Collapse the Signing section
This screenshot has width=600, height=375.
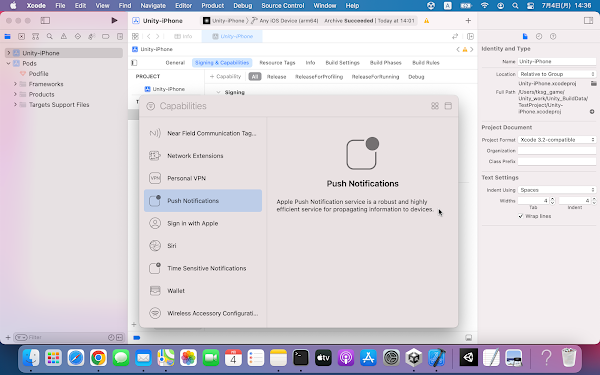point(218,92)
